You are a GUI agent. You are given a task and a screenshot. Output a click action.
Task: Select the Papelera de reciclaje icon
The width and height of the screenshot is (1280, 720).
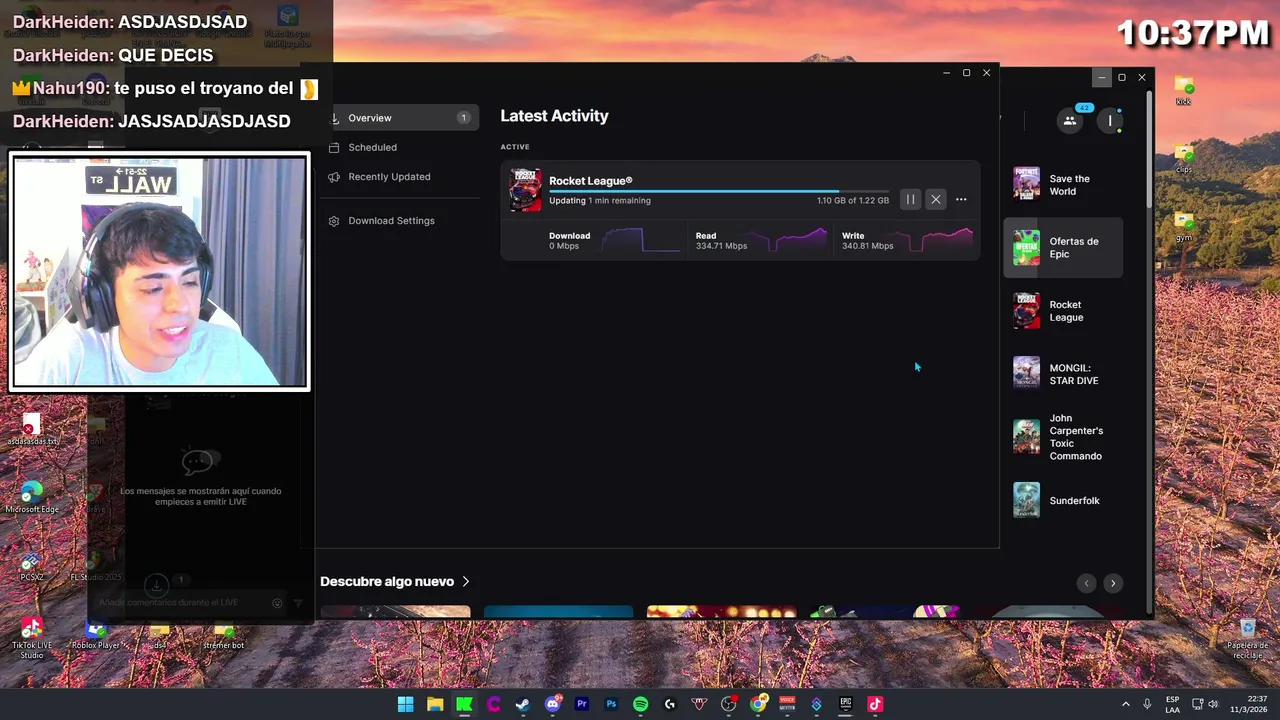click(x=1247, y=639)
